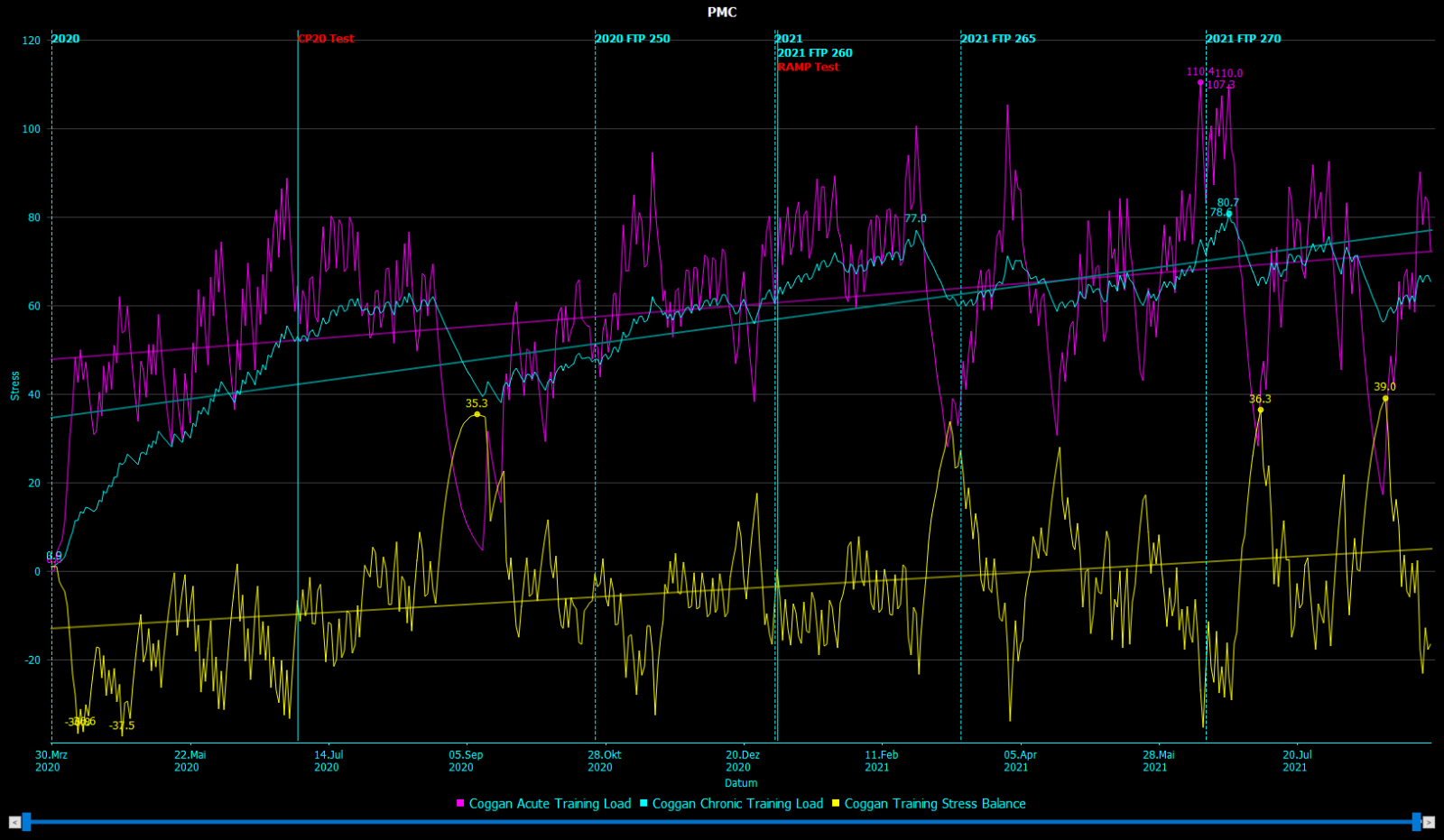The height and width of the screenshot is (840, 1444).
Task: Click the 2021 FTP 270 marker label
Action: coord(1244,39)
